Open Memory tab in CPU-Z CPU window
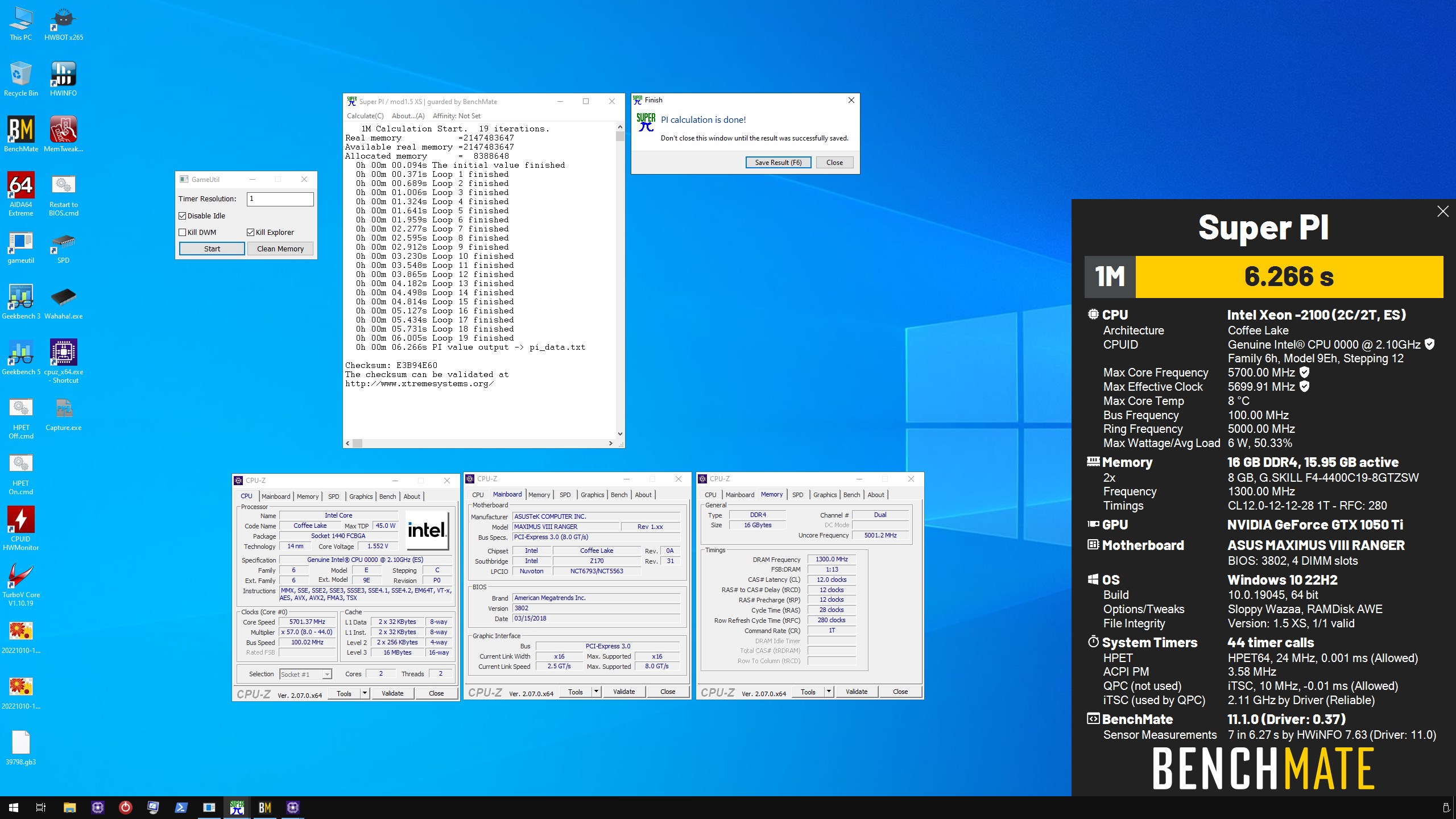 click(x=308, y=497)
